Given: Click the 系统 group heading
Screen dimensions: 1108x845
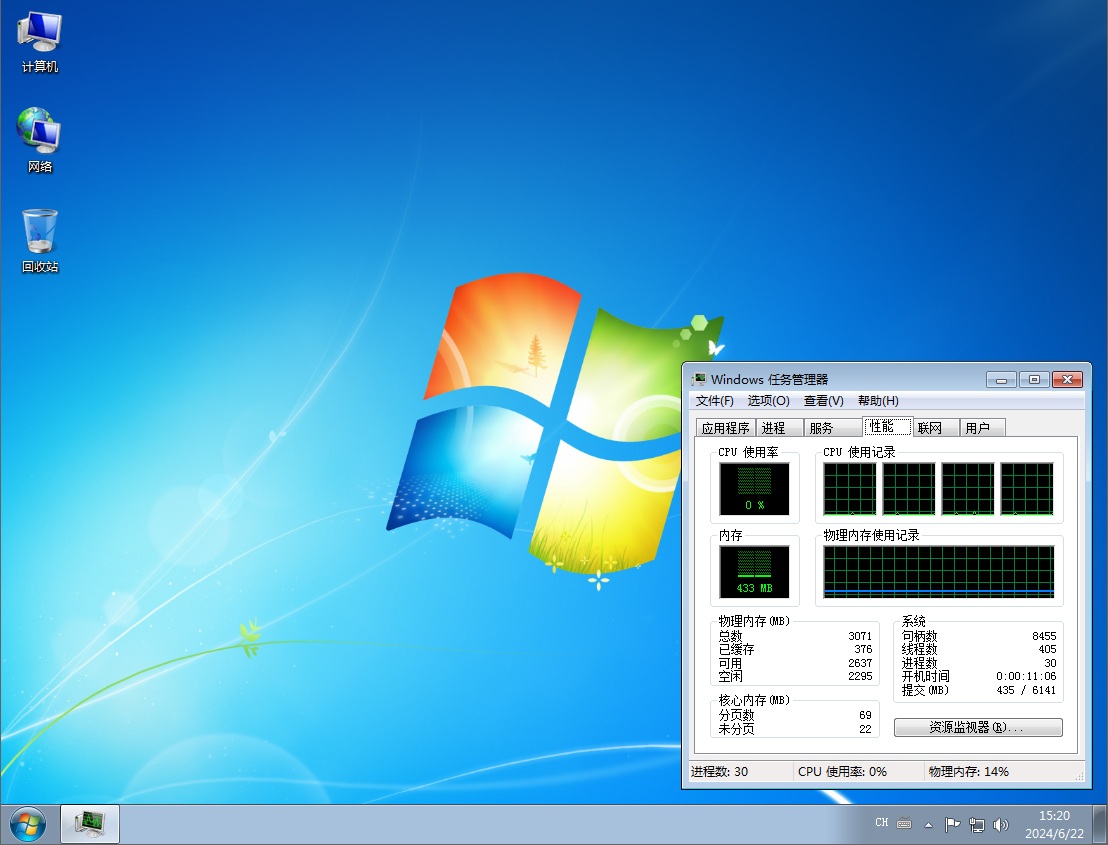Looking at the screenshot, I should 913,621.
